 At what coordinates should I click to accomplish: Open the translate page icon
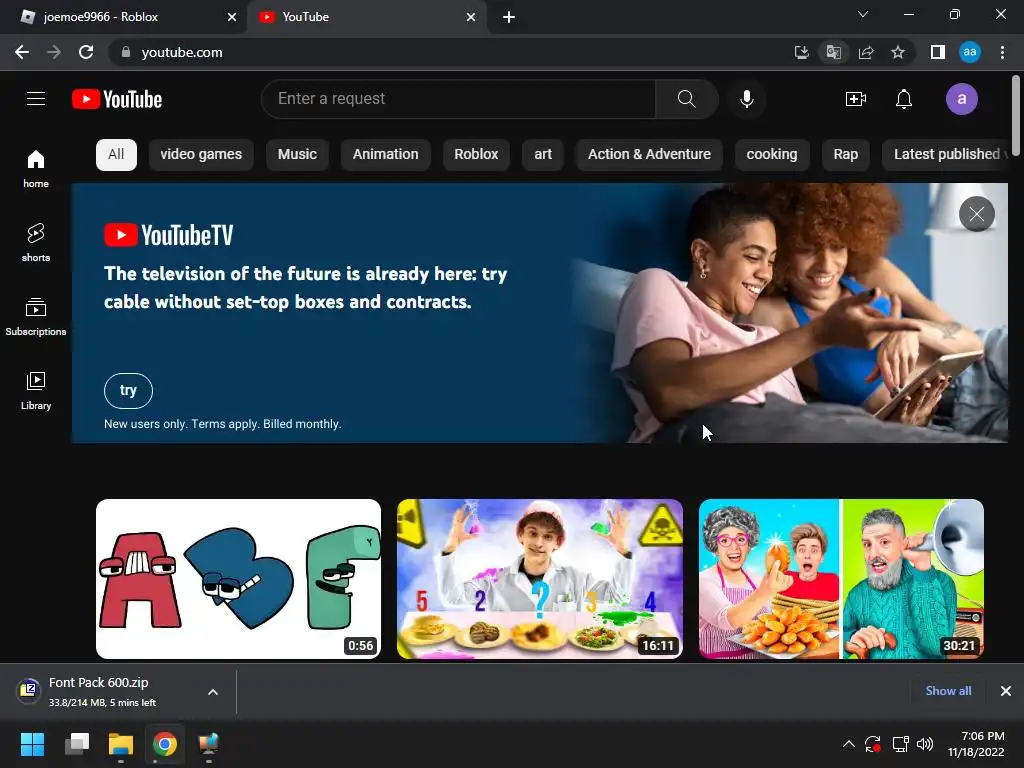coord(833,52)
